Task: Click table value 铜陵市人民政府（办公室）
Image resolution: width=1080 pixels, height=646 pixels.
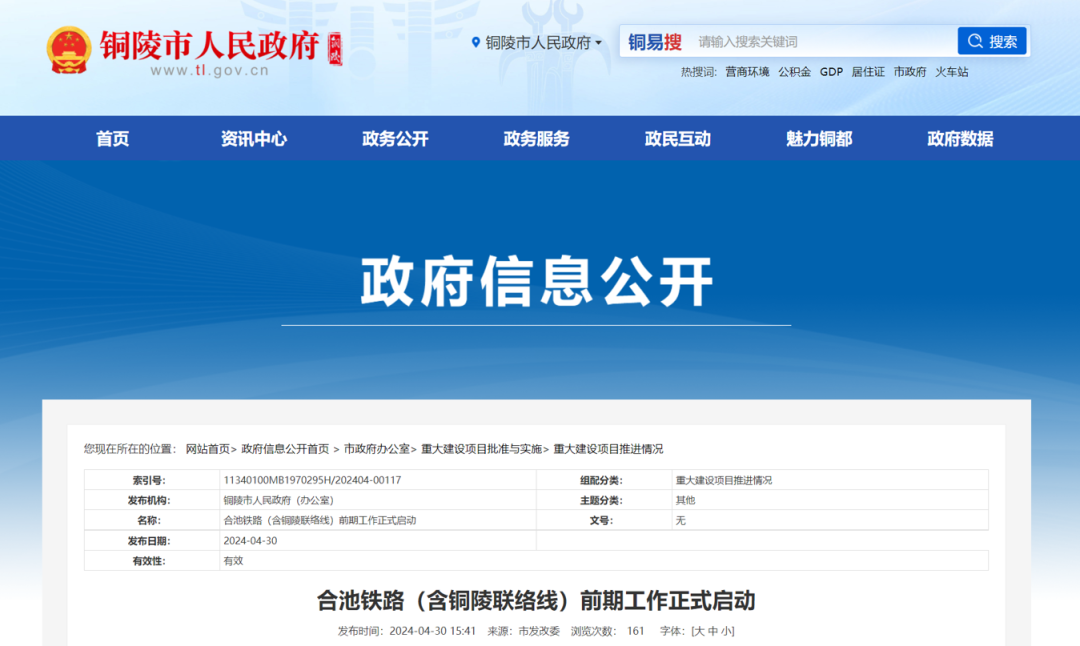Action: click(278, 500)
